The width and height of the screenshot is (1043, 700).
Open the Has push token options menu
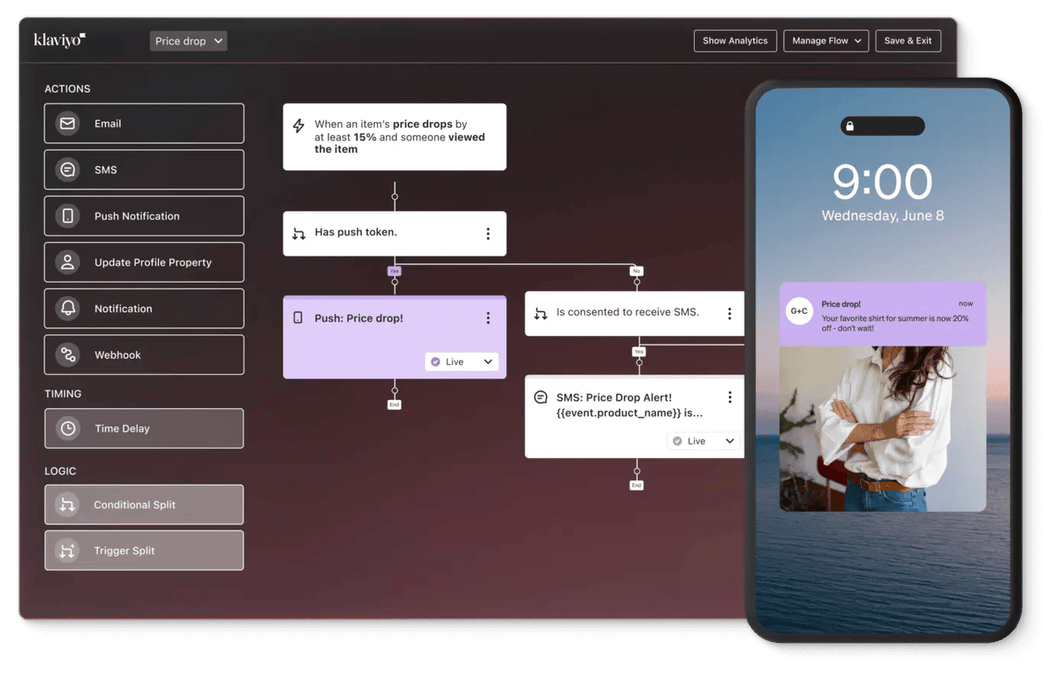[488, 233]
